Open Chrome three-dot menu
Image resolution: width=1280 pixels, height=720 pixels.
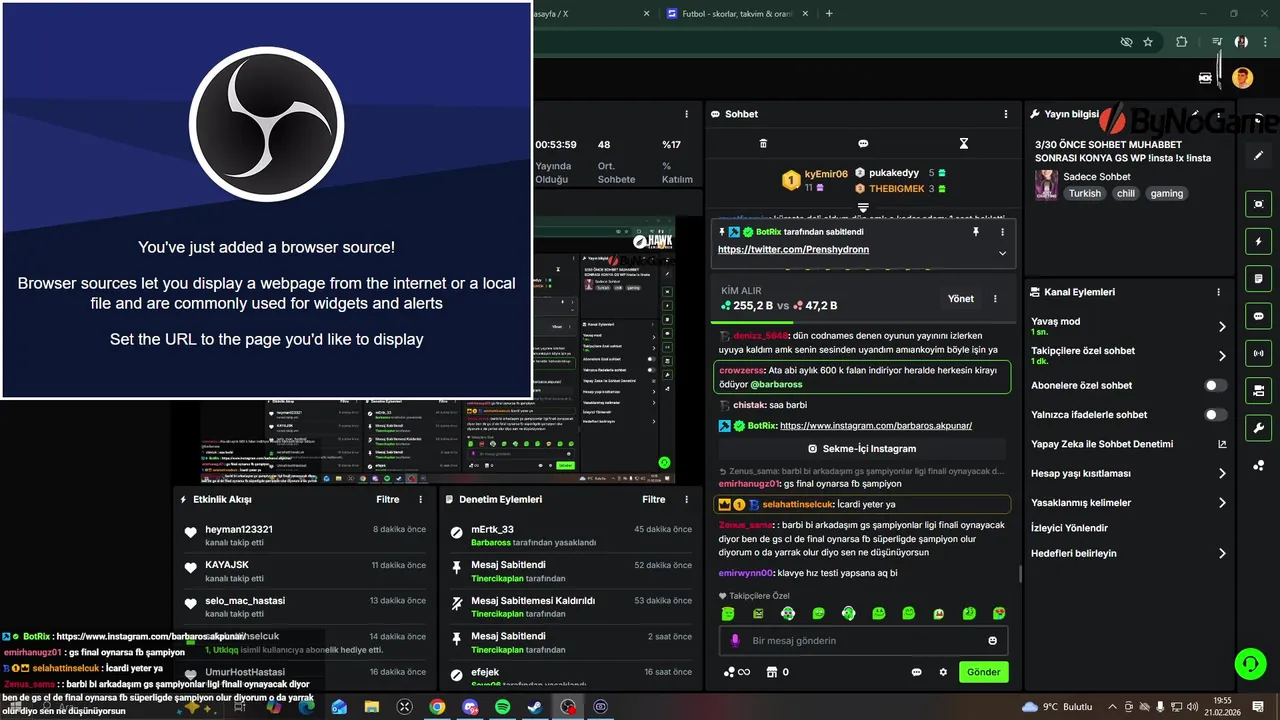pos(1264,42)
